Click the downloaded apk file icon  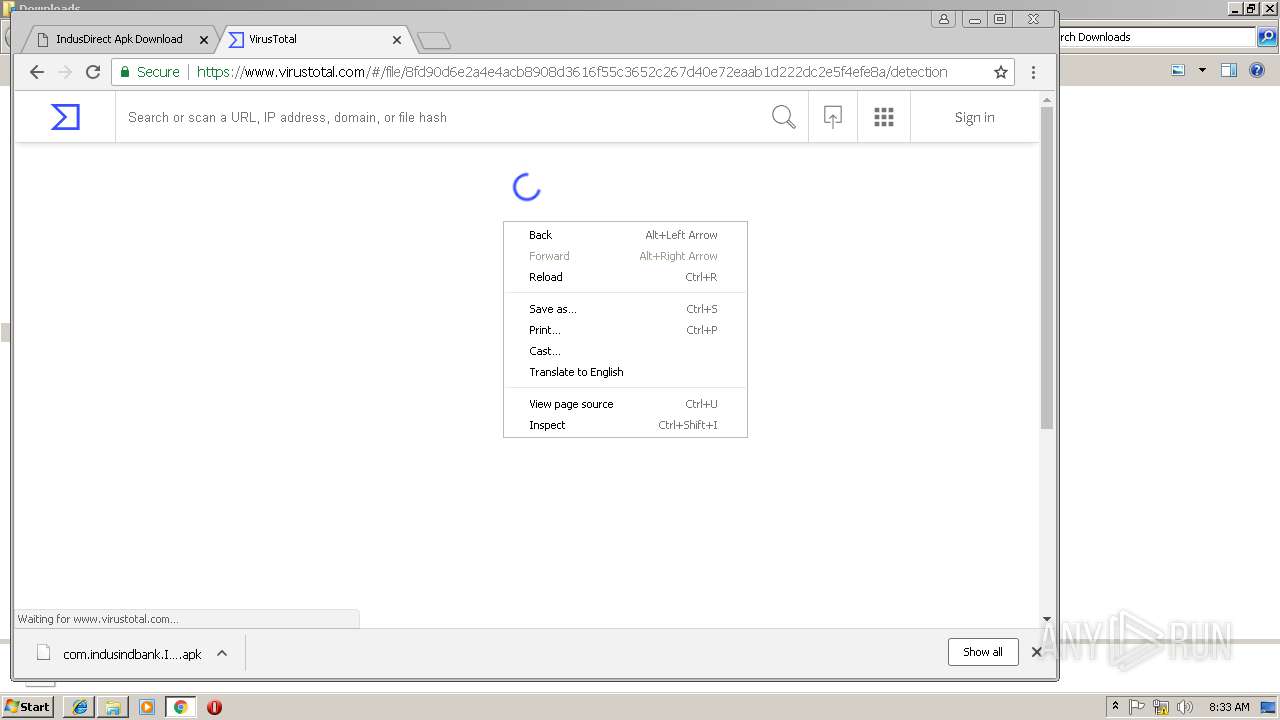pyautogui.click(x=43, y=653)
